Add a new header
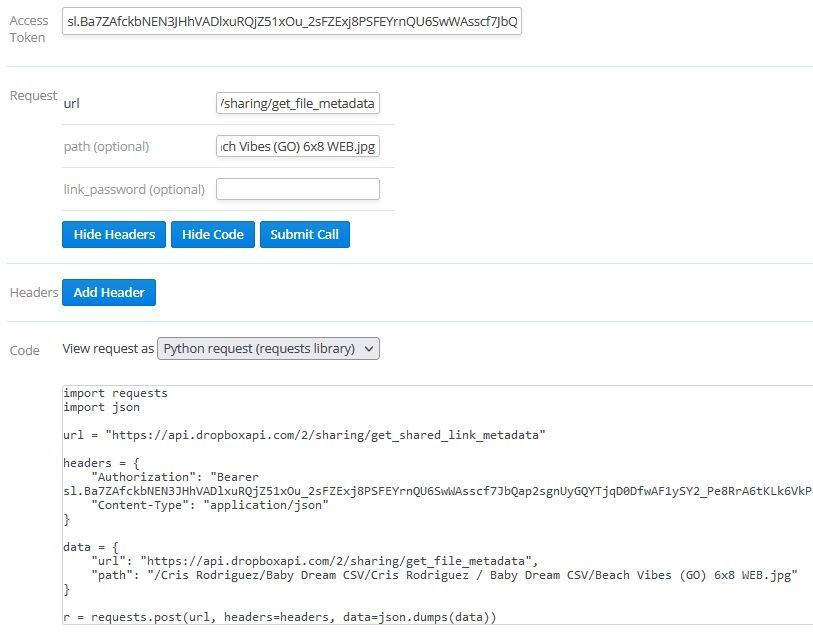Screen dimensions: 813x644 click(x=109, y=292)
